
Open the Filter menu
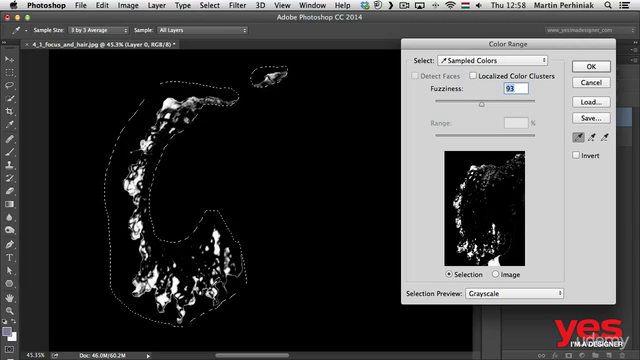(x=237, y=5)
